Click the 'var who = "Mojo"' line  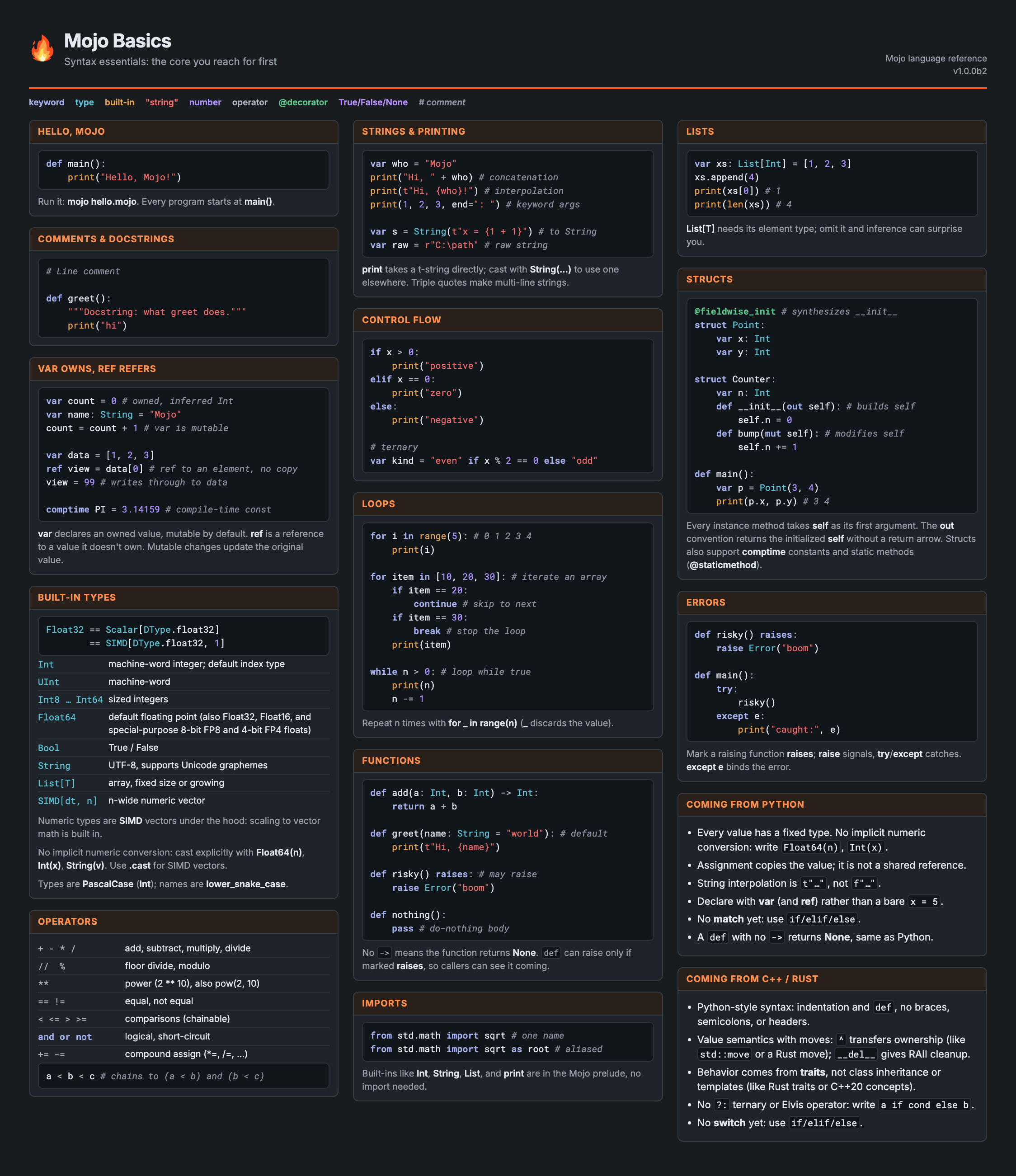point(413,164)
